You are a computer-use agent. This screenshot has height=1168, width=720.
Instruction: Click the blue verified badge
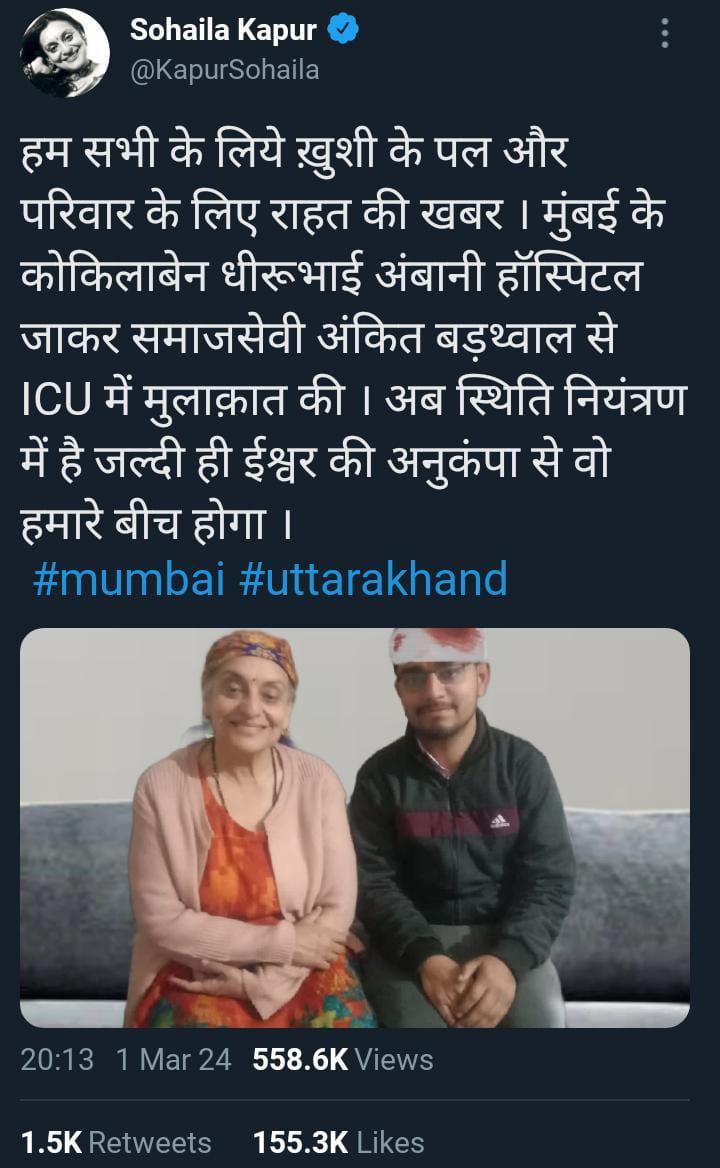[343, 30]
